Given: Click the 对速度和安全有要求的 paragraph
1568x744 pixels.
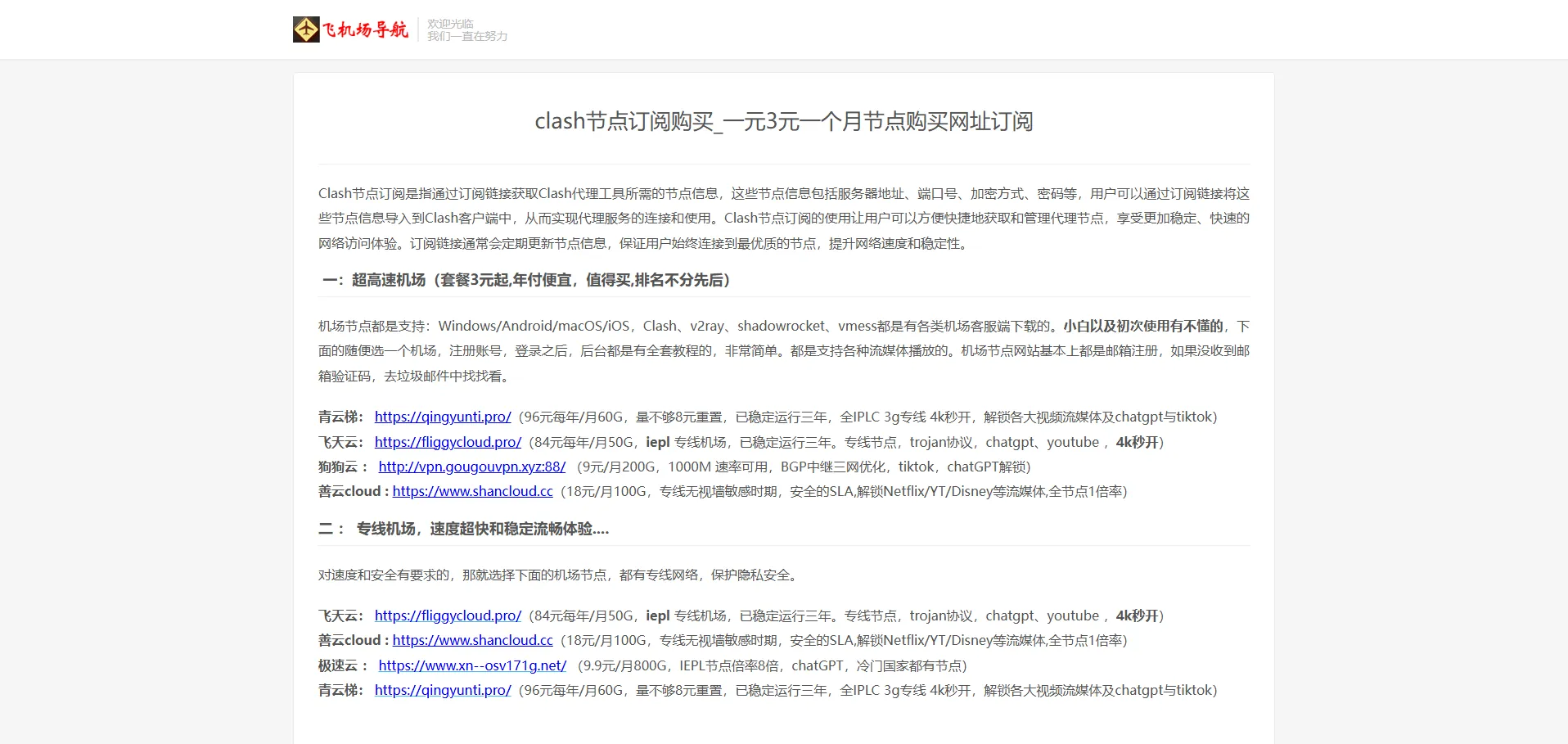Looking at the screenshot, I should click(x=559, y=575).
